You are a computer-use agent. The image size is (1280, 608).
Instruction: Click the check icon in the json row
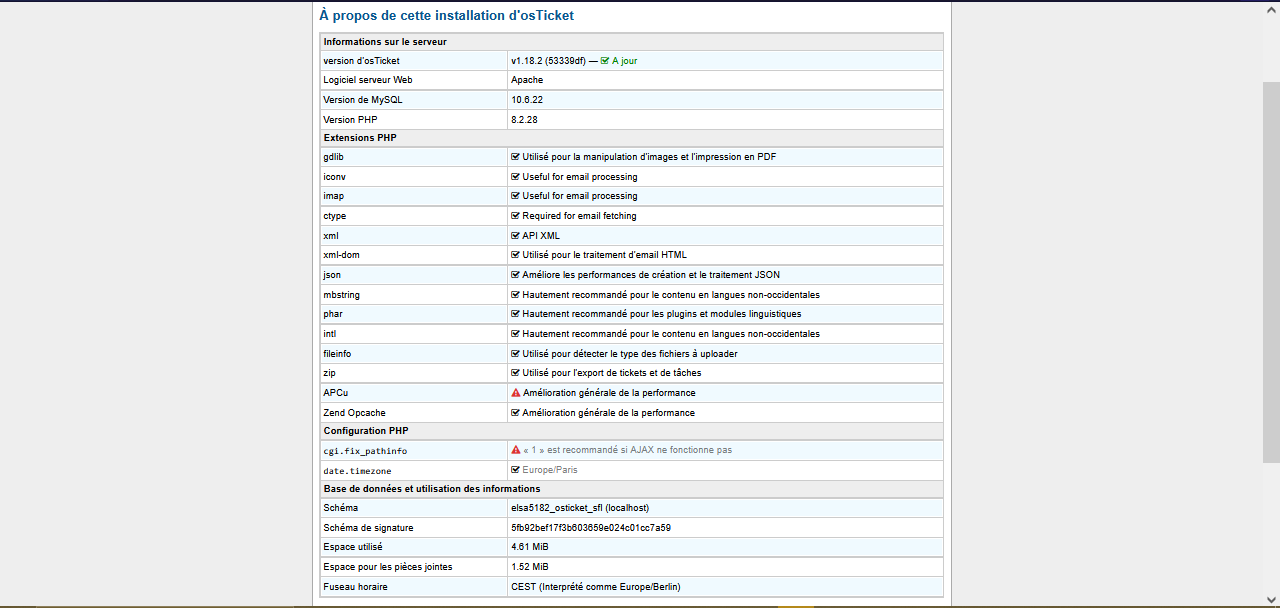(515, 275)
